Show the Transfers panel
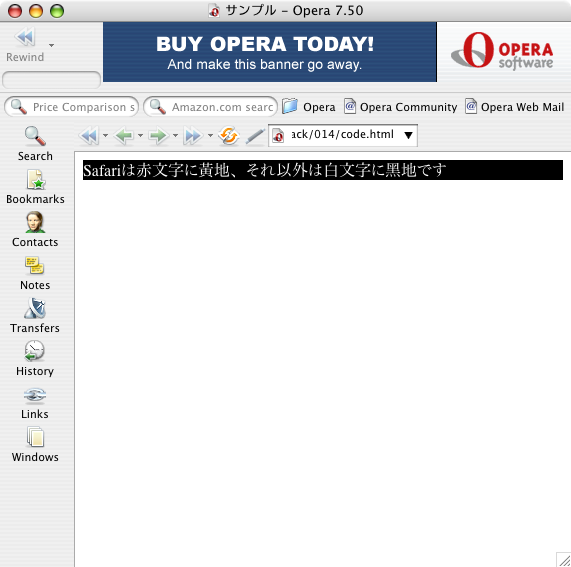Screen dimensions: 571x567 pos(35,316)
